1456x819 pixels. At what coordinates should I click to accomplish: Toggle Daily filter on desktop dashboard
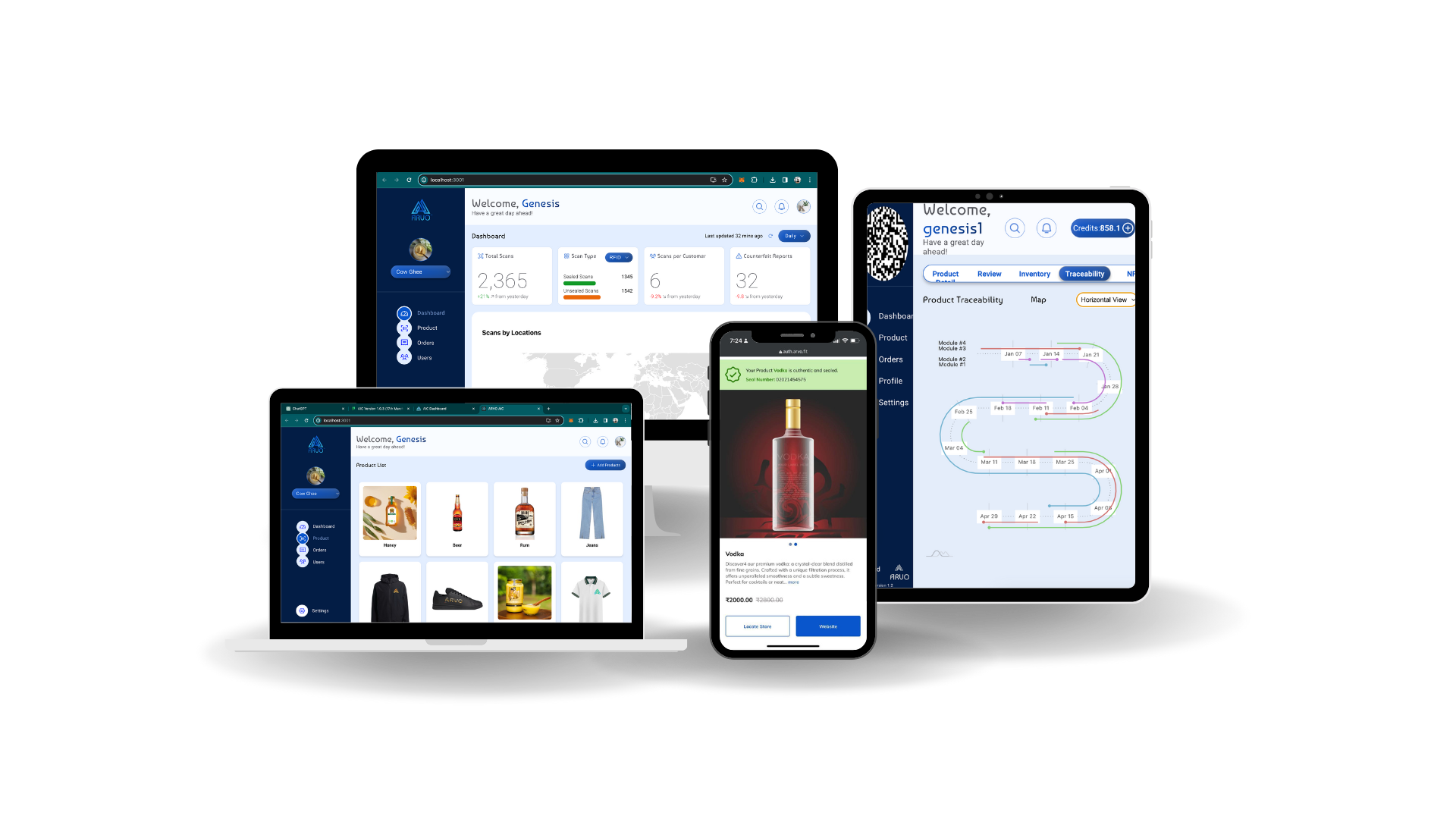click(793, 235)
